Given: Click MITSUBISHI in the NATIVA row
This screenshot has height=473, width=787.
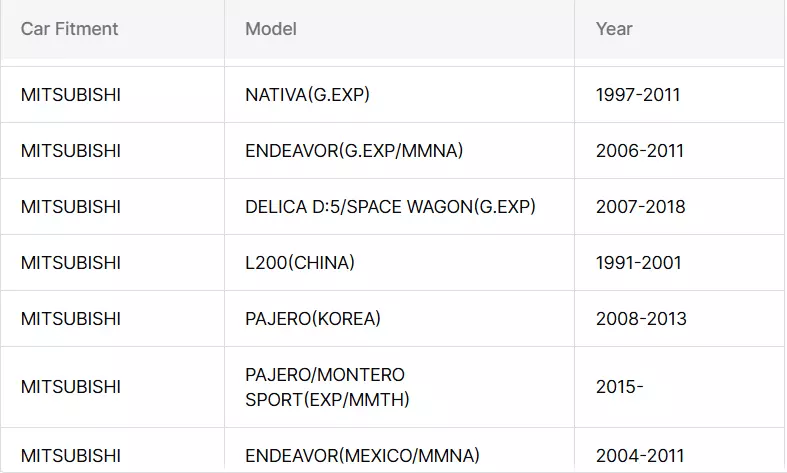Looking at the screenshot, I should click(x=70, y=95).
